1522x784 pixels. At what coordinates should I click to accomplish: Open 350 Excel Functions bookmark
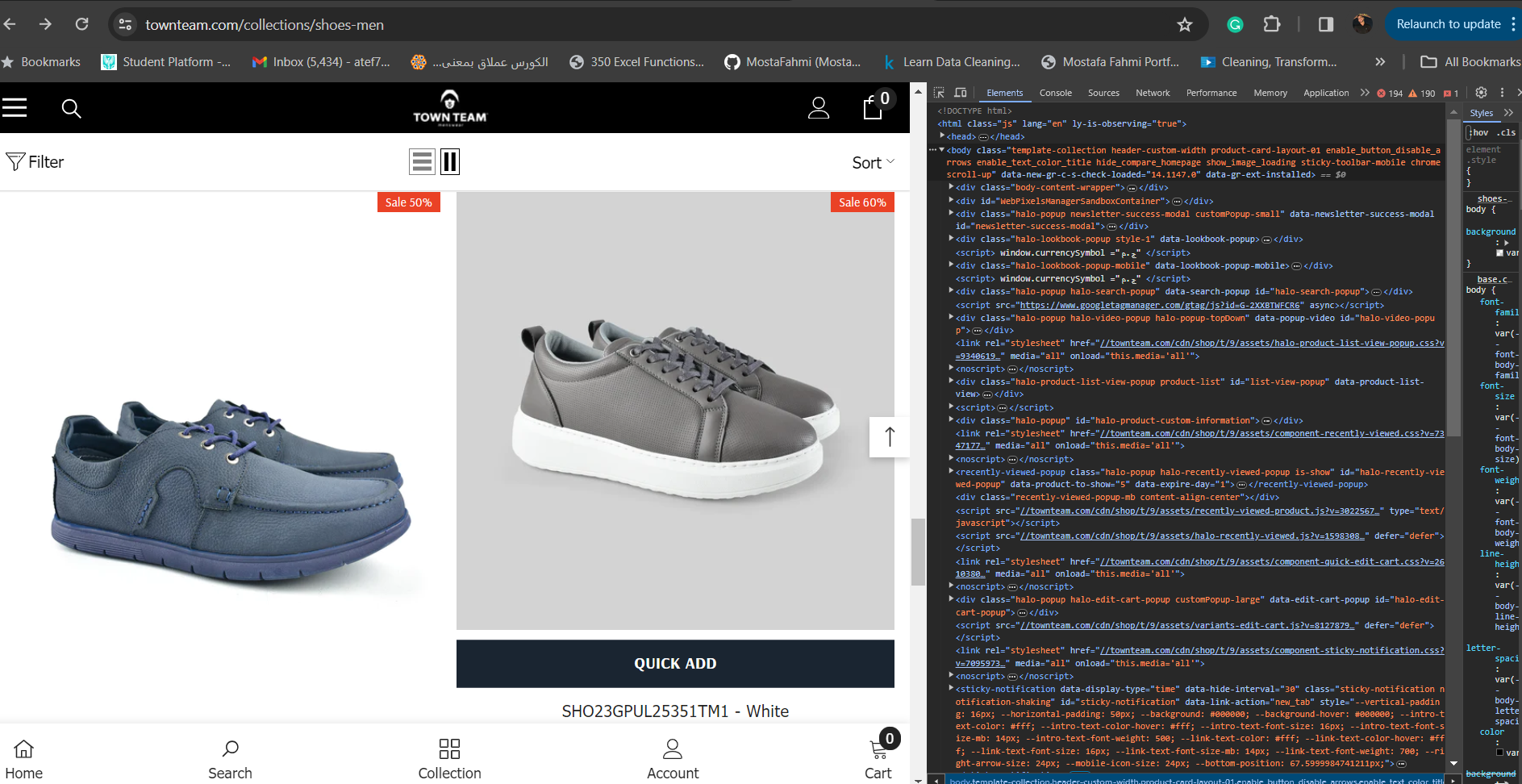(636, 62)
